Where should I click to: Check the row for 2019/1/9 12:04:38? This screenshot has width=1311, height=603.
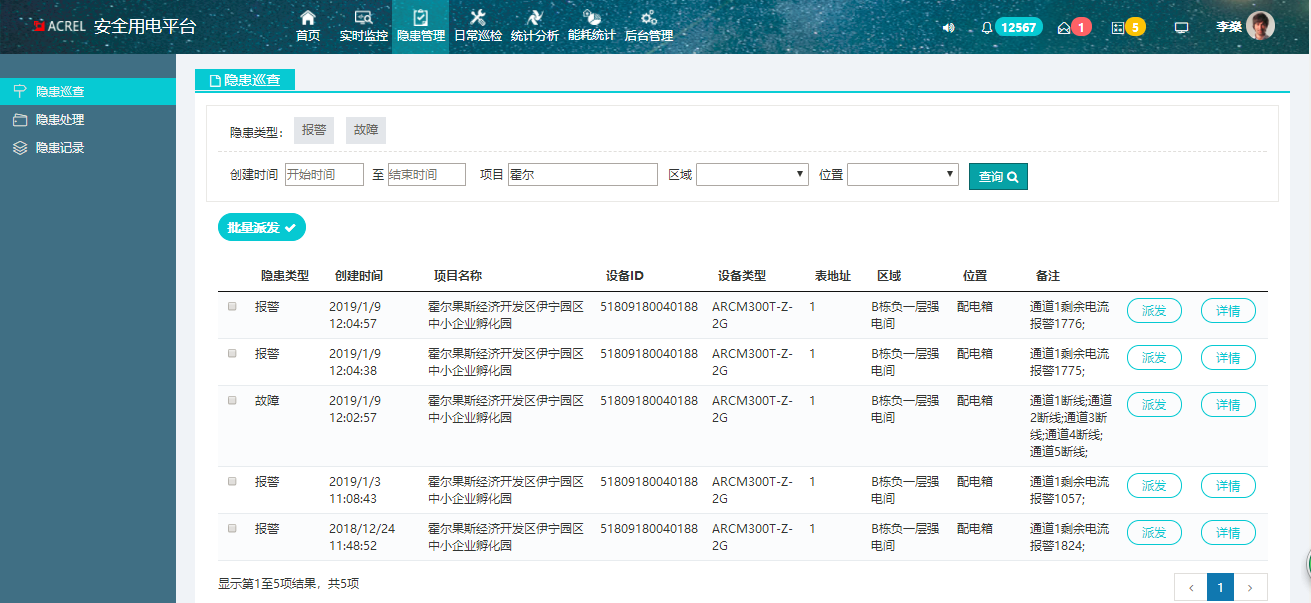pos(232,353)
